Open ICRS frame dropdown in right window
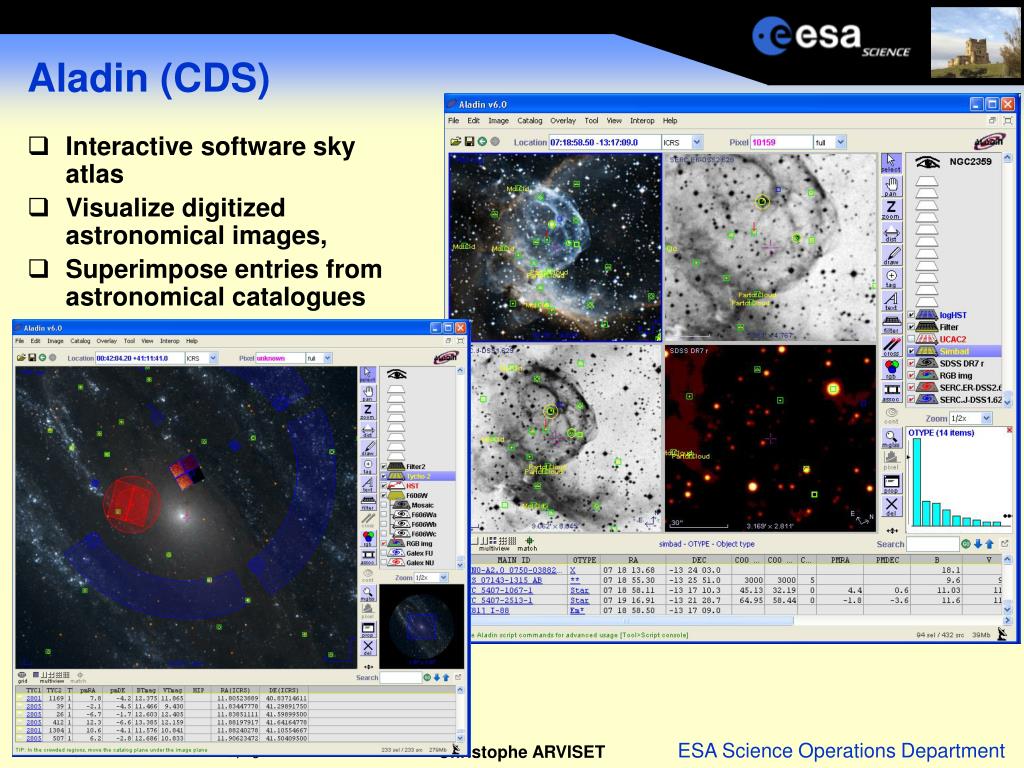The image size is (1024, 768). pyautogui.click(x=697, y=142)
